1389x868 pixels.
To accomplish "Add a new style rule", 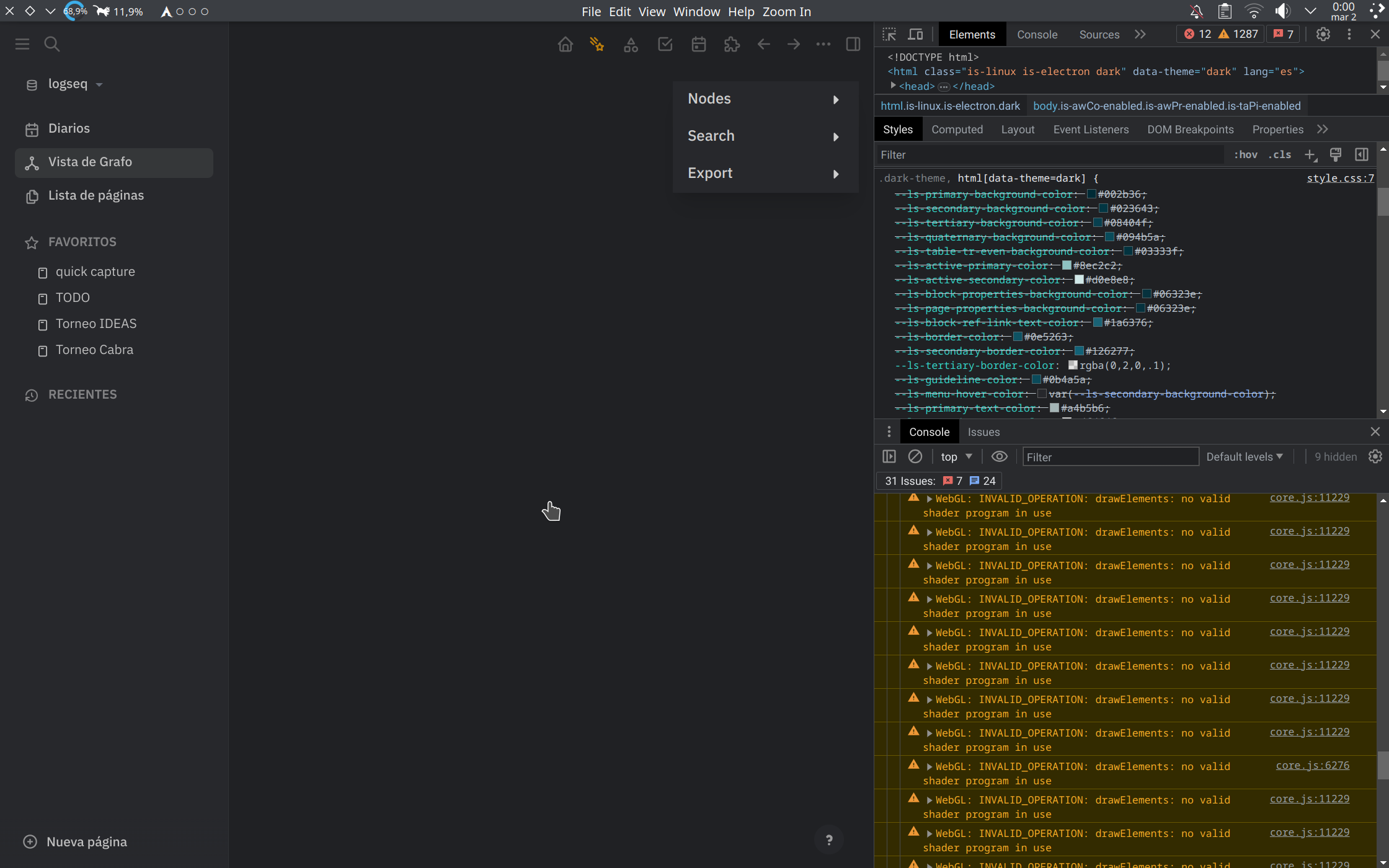I will tap(1310, 155).
